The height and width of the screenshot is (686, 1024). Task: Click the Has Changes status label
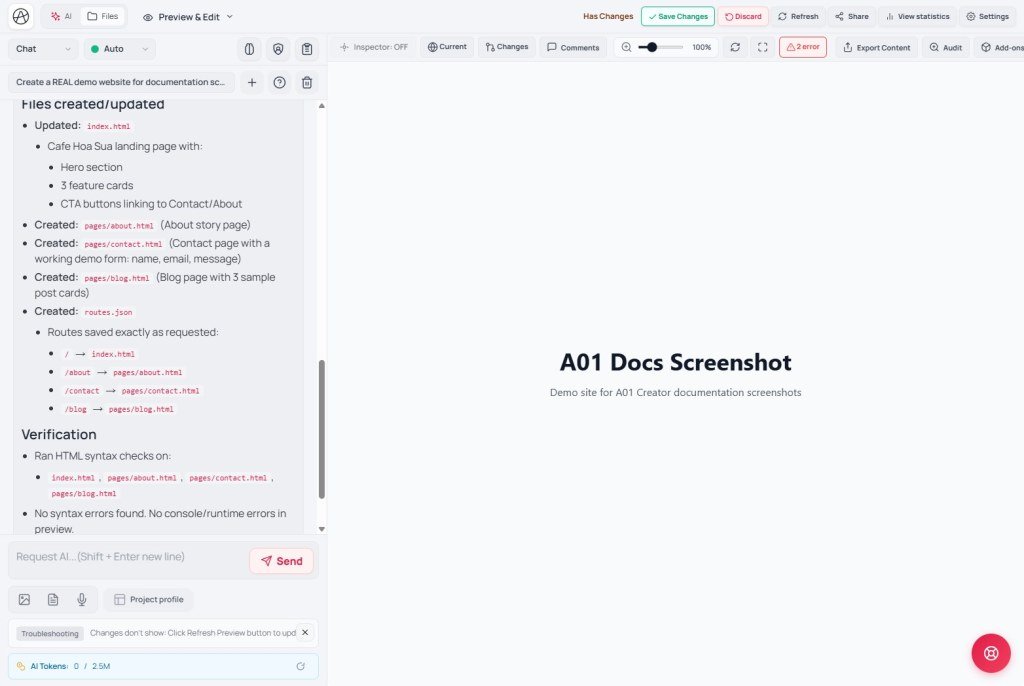coord(608,16)
